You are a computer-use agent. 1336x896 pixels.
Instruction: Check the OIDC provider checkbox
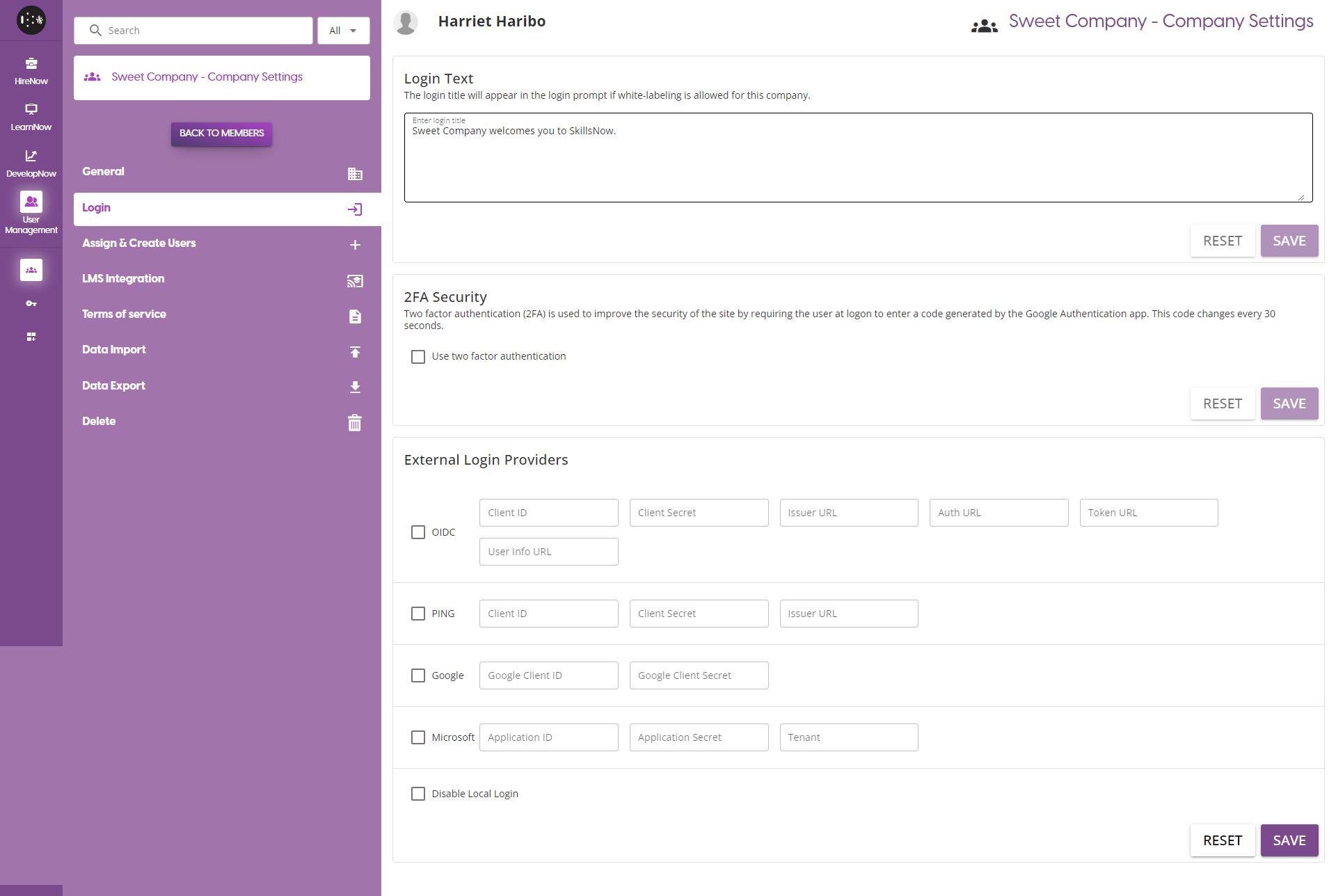click(x=418, y=532)
